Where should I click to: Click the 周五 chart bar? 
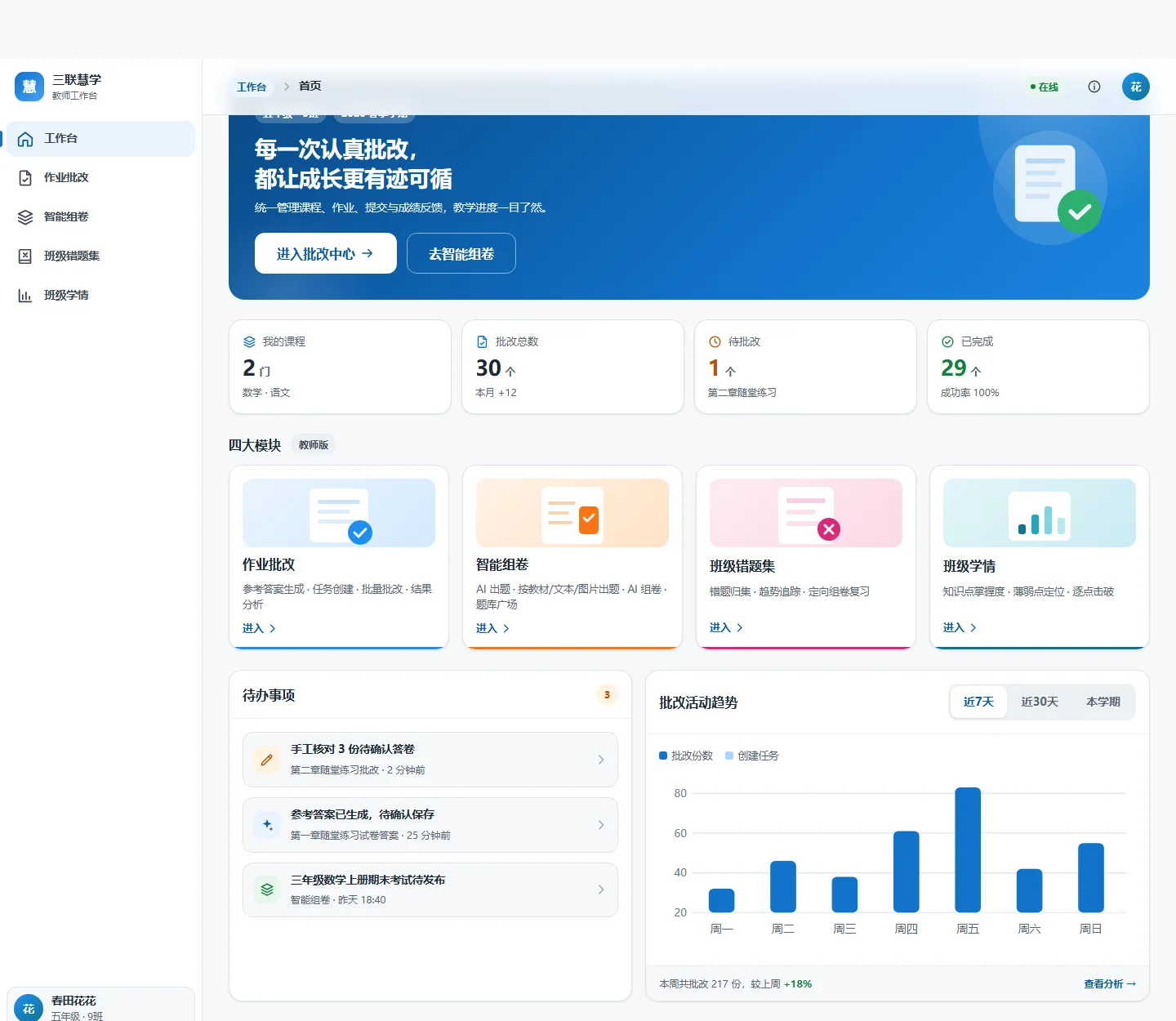(968, 849)
